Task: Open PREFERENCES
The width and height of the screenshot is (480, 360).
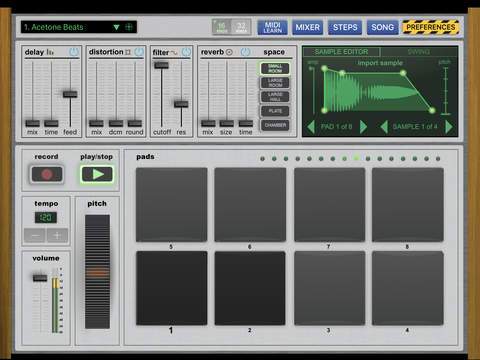Action: (x=431, y=27)
